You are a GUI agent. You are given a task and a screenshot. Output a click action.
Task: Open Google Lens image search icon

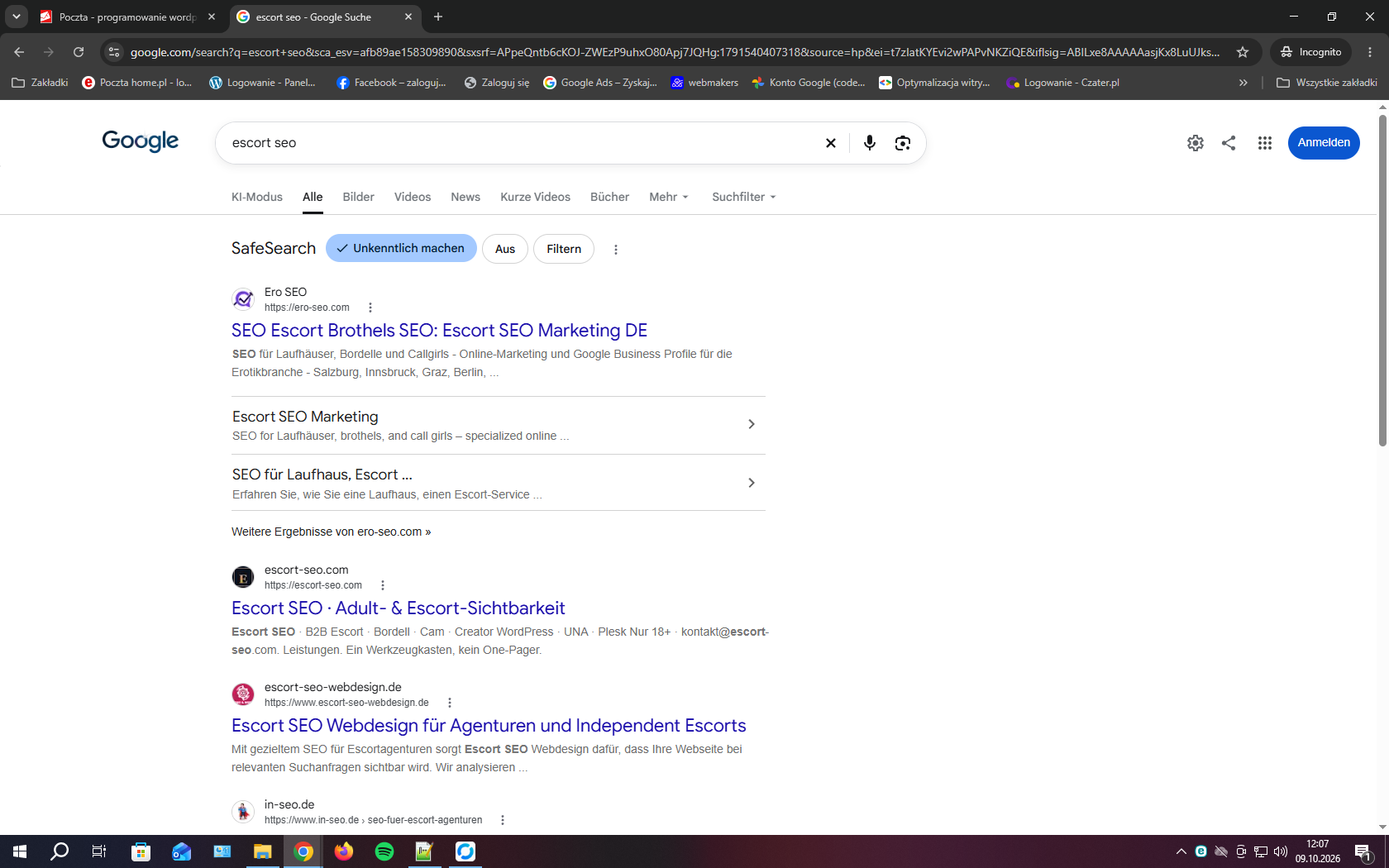tap(903, 143)
